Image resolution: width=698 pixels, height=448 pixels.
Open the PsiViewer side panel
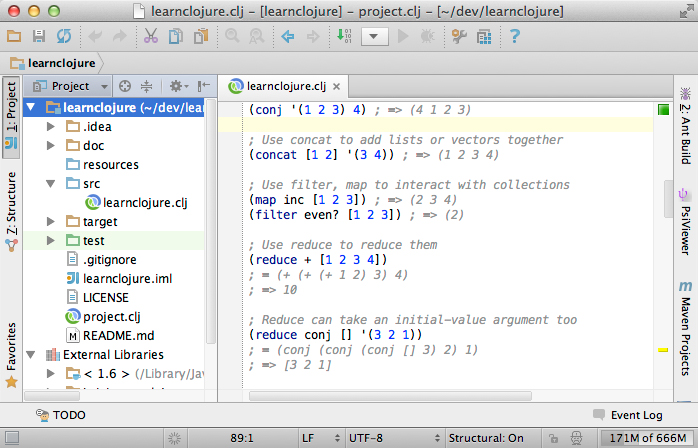point(685,222)
